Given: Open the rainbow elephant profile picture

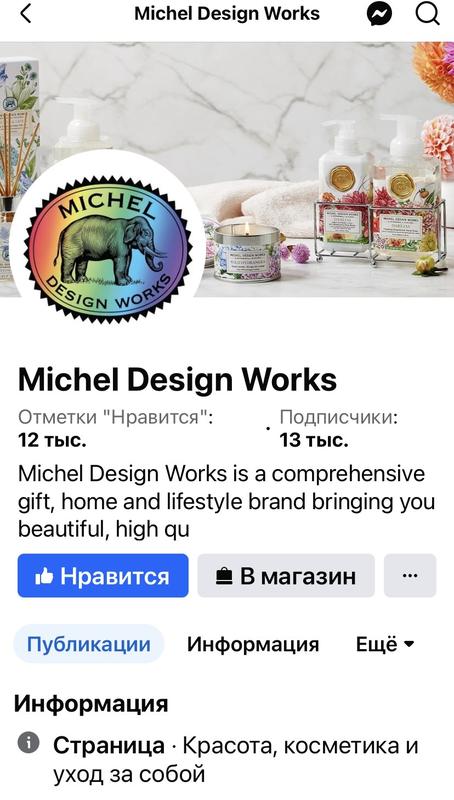Looking at the screenshot, I should tap(108, 248).
